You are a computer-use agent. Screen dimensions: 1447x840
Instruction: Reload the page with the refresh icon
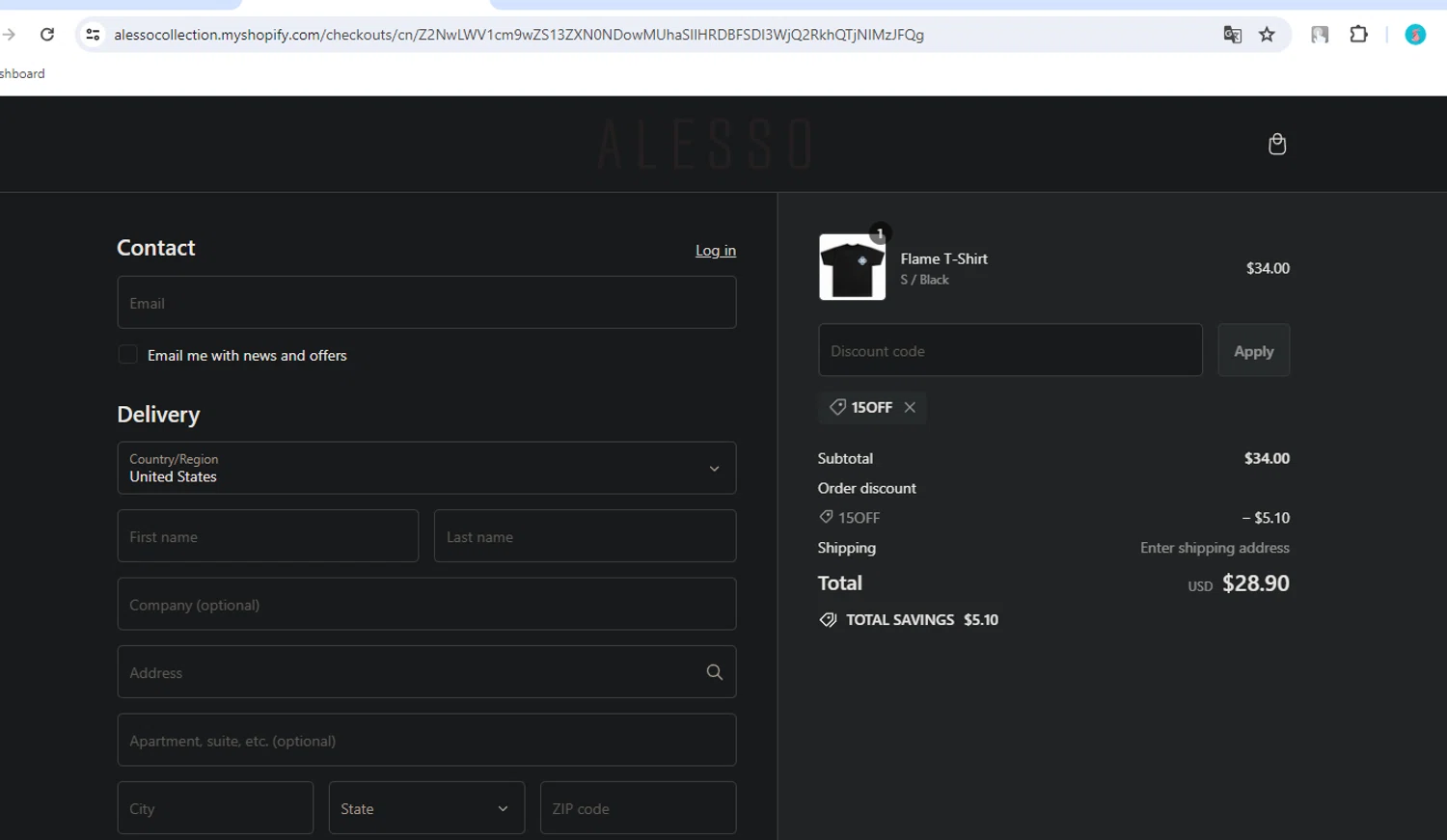47,35
